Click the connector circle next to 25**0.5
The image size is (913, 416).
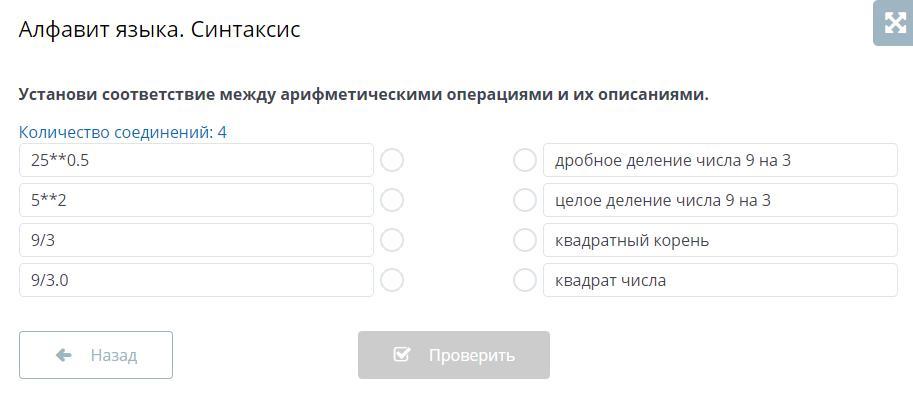[392, 160]
